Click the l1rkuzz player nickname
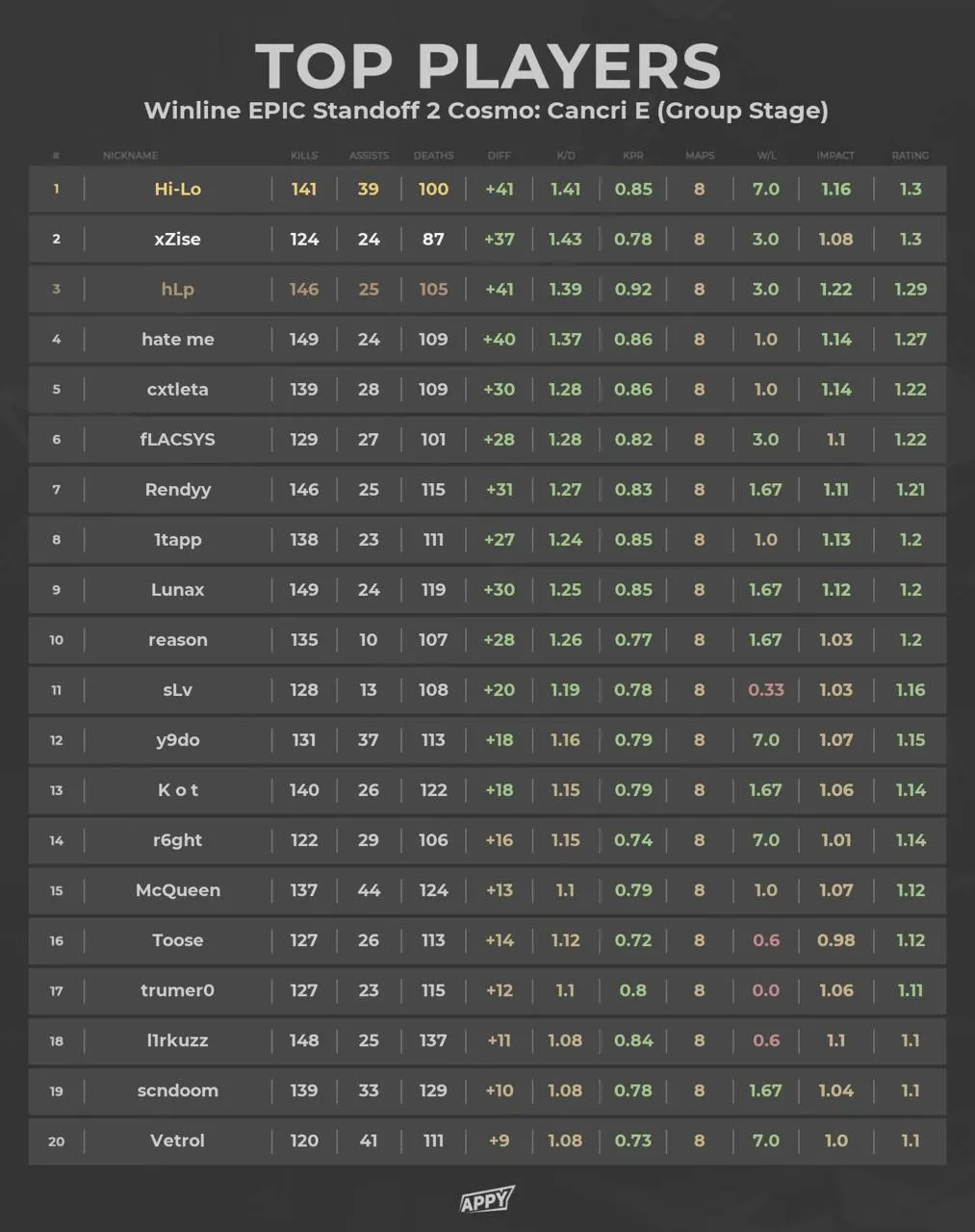975x1232 pixels. (x=178, y=1039)
